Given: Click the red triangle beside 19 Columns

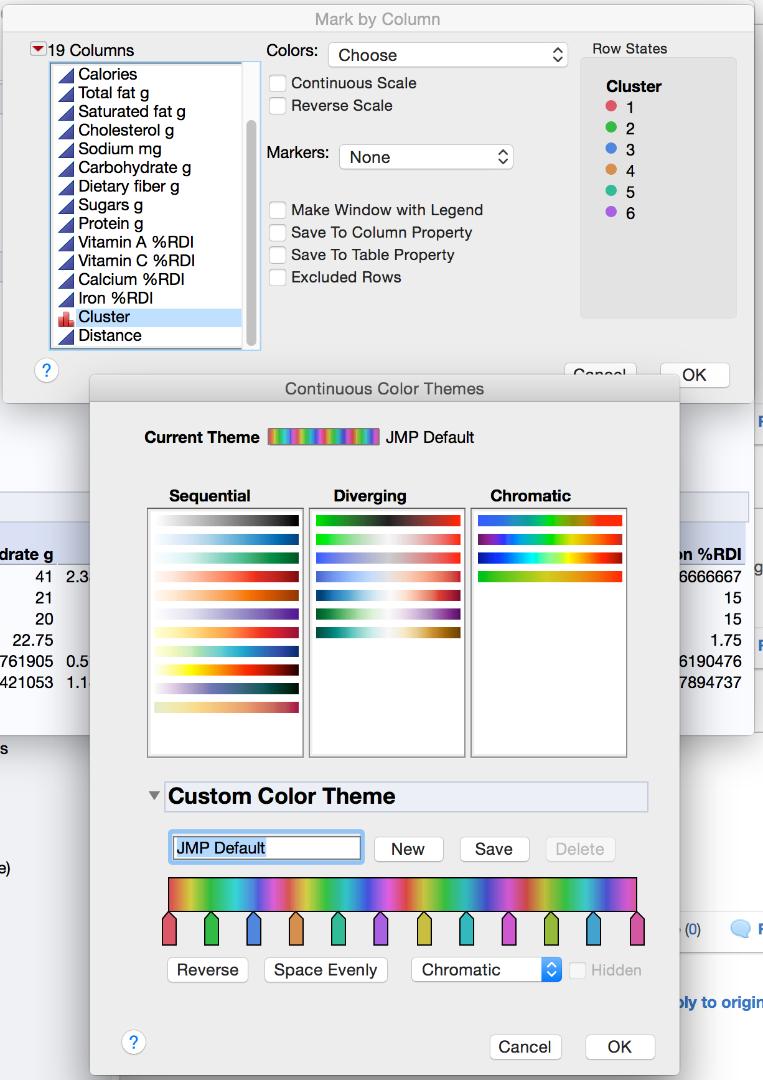Looking at the screenshot, I should pyautogui.click(x=38, y=46).
